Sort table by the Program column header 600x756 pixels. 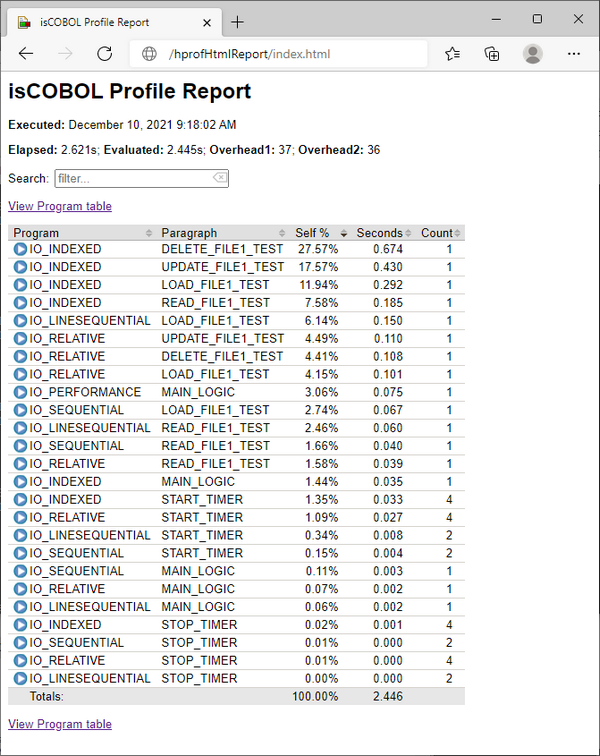coord(82,233)
